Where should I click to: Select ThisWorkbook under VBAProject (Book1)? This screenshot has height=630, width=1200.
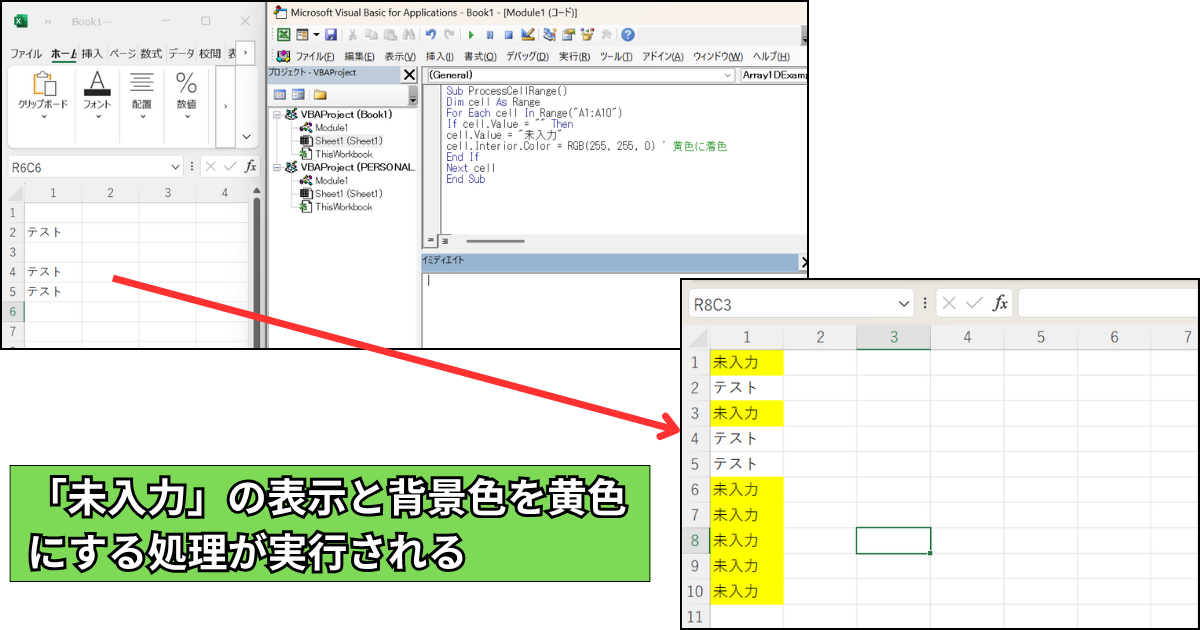pos(343,154)
